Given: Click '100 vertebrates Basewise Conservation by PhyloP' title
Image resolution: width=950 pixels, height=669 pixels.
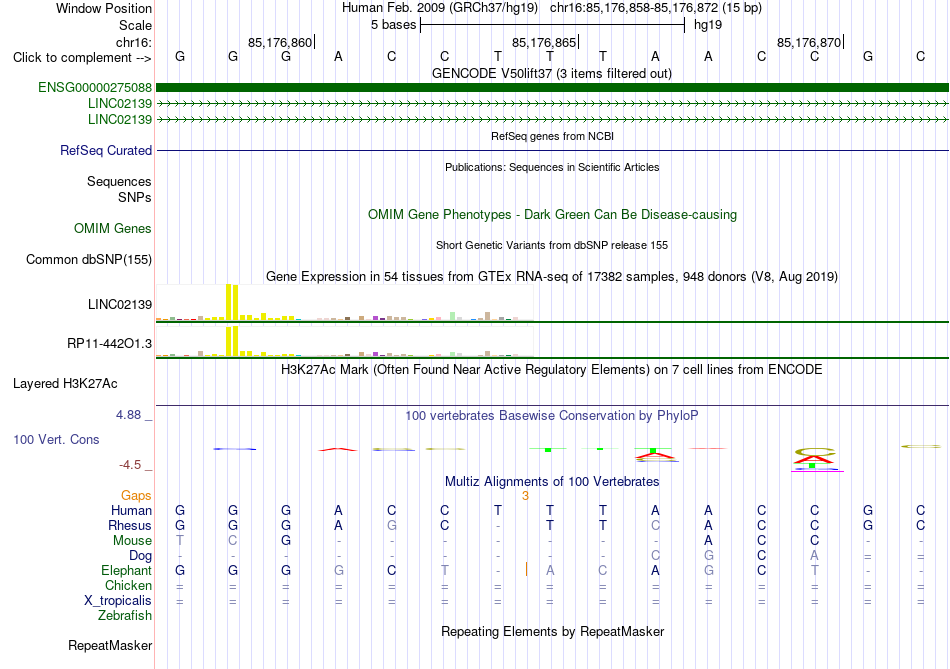Looking at the screenshot, I should (551, 416).
